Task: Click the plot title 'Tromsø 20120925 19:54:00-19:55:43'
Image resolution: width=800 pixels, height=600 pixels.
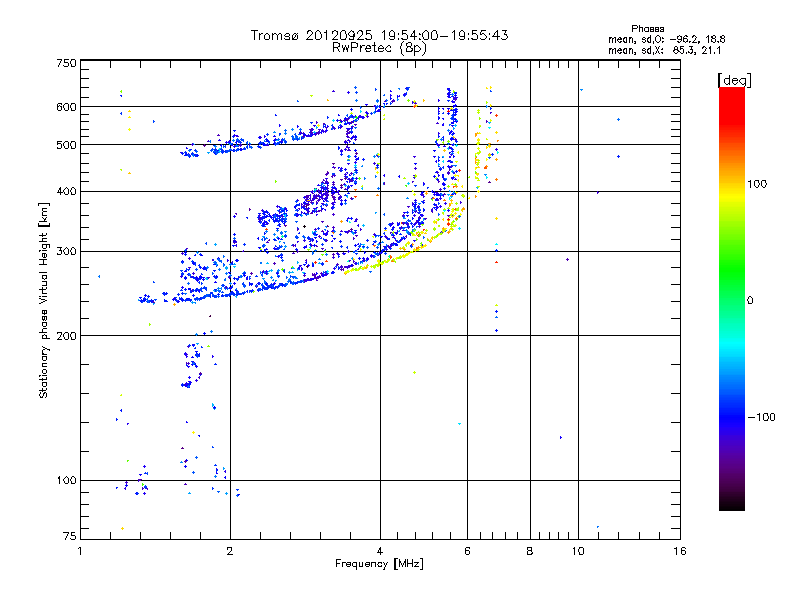Action: 379,35
